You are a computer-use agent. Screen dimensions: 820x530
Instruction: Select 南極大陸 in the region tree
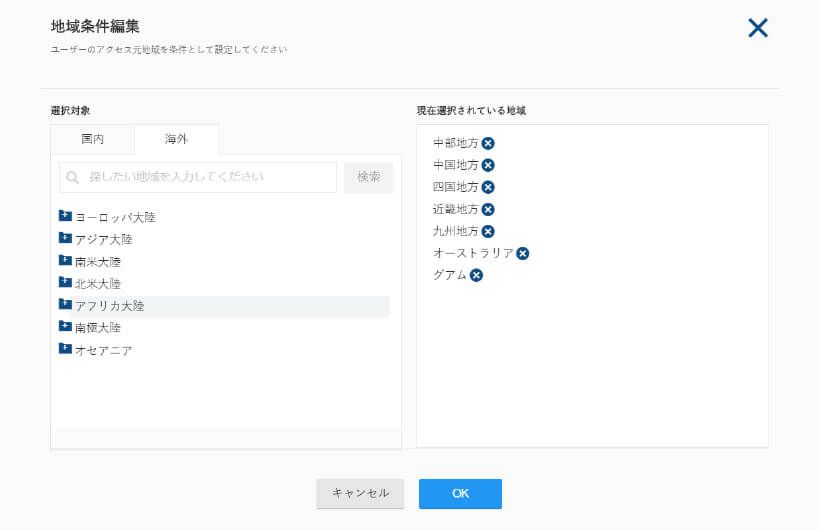98,328
